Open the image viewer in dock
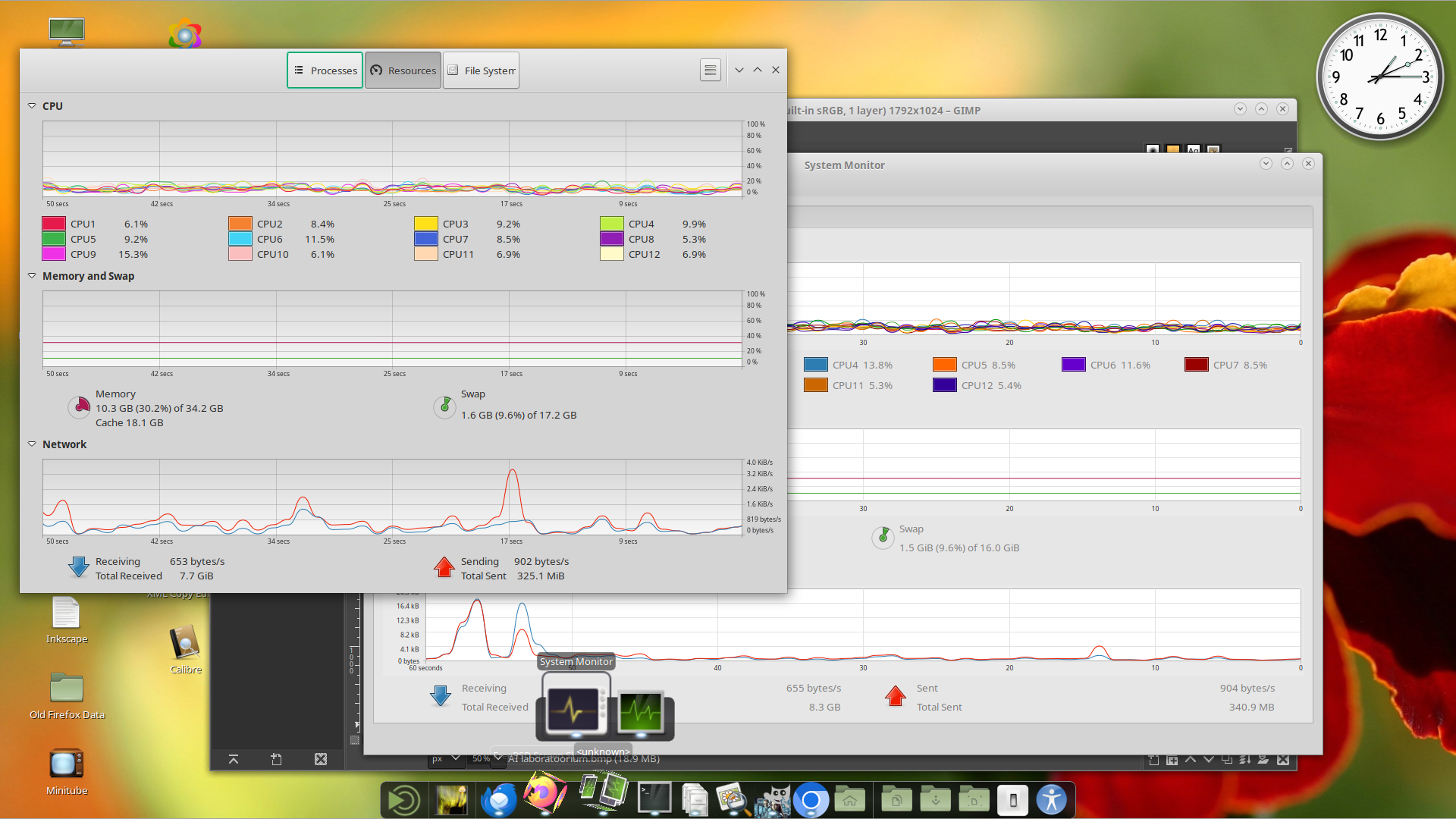This screenshot has width=1456, height=819. tap(733, 800)
